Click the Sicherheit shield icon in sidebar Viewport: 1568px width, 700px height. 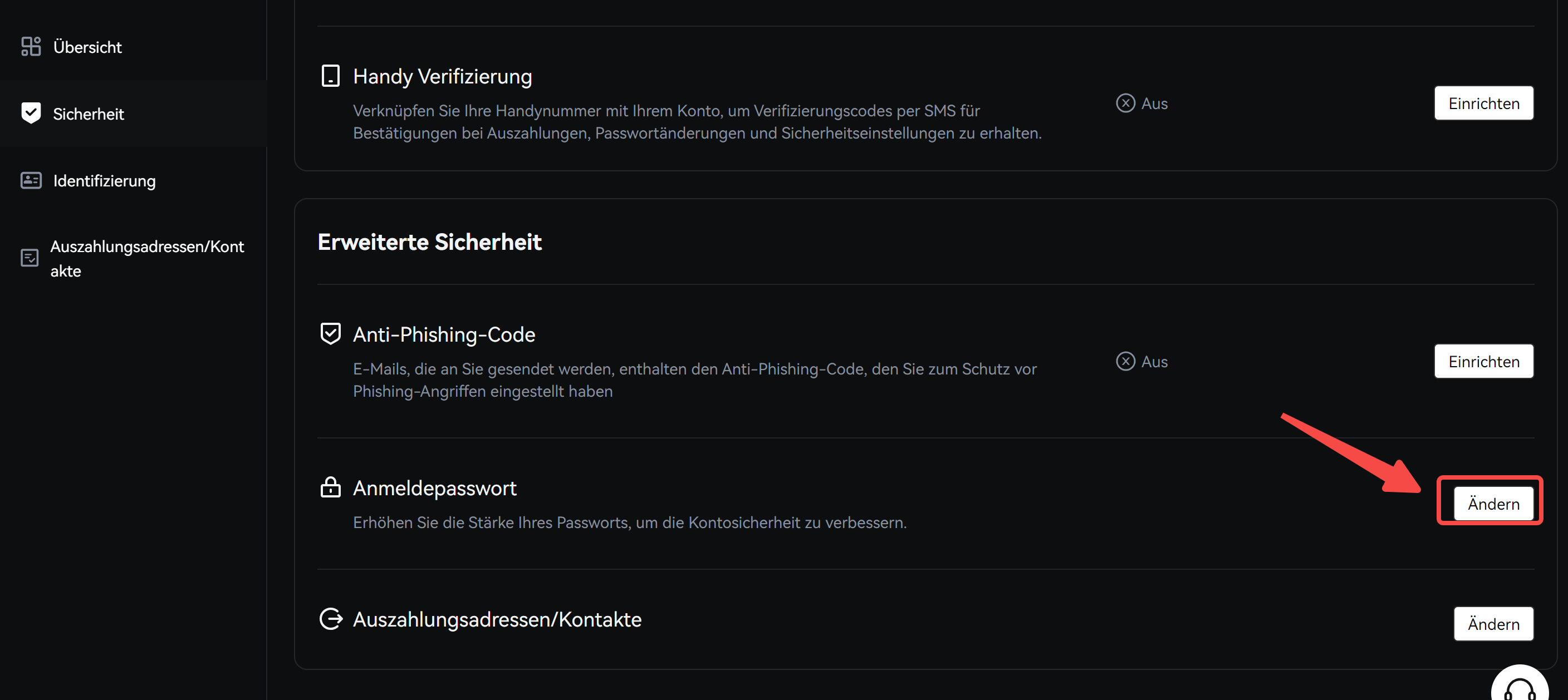[31, 113]
